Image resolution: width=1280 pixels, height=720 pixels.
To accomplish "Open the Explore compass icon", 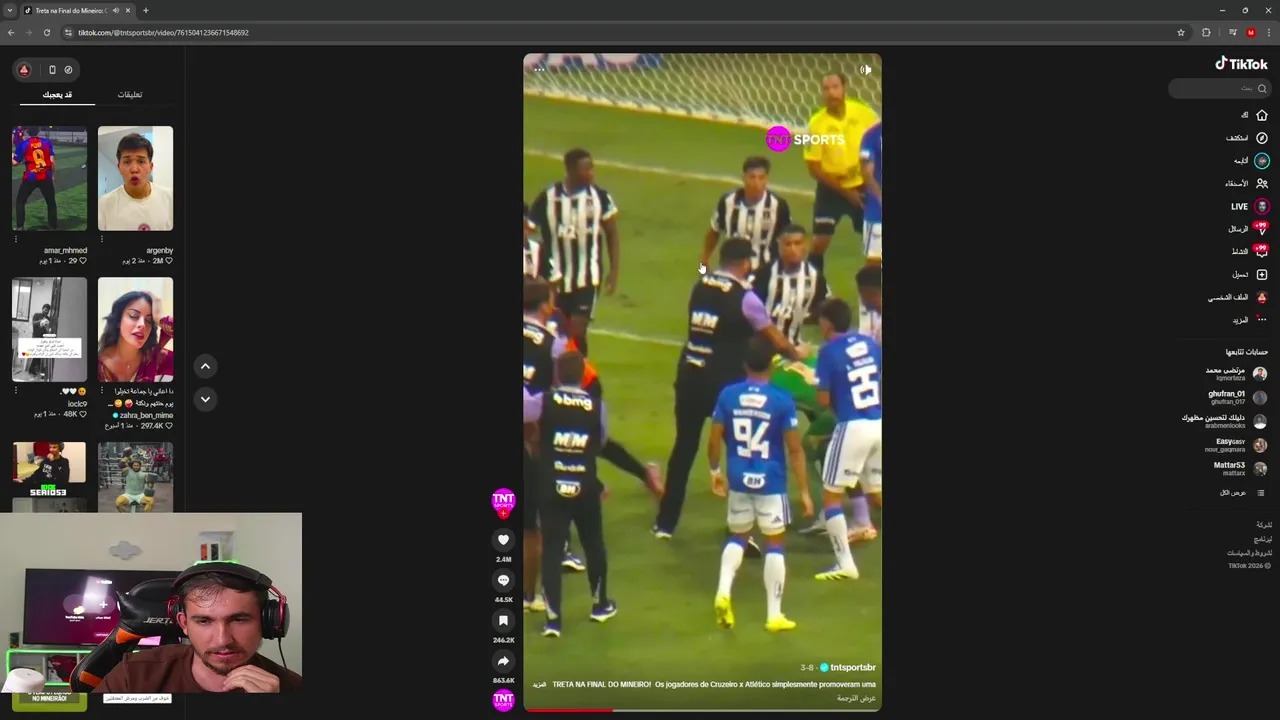I will pos(1261,138).
